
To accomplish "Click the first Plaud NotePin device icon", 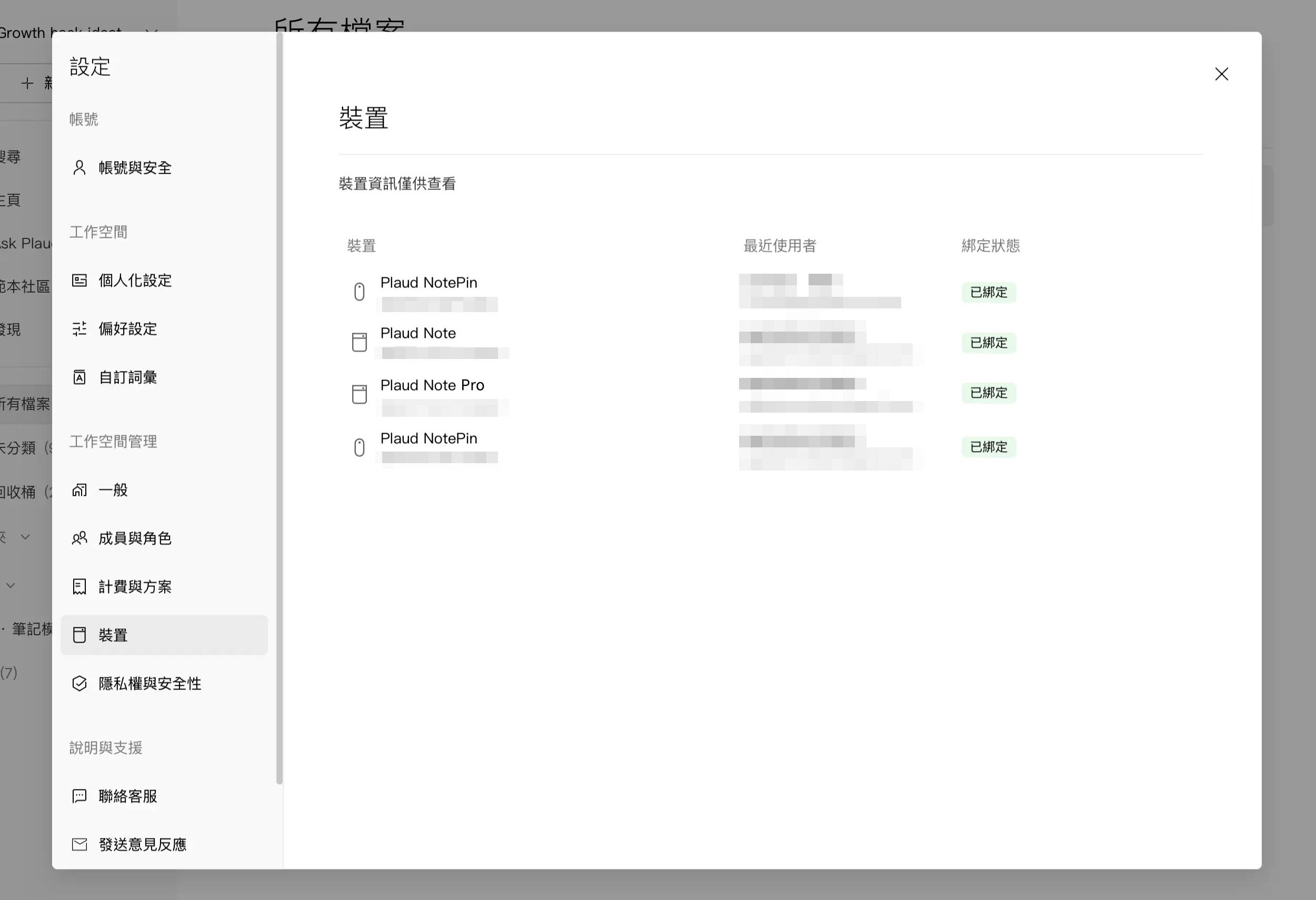I will point(359,292).
